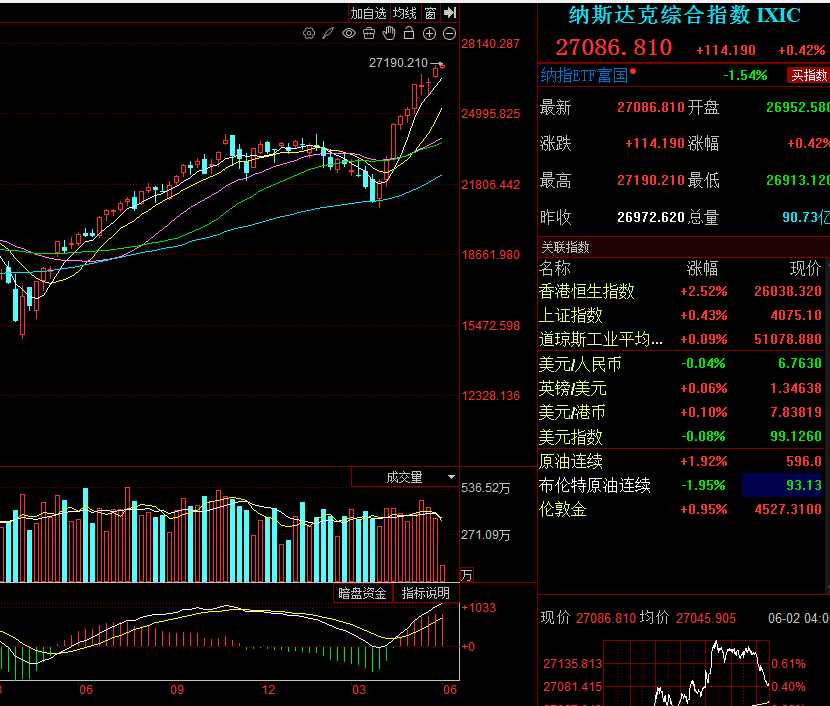Click the 09 date marker on time axis

click(x=177, y=690)
